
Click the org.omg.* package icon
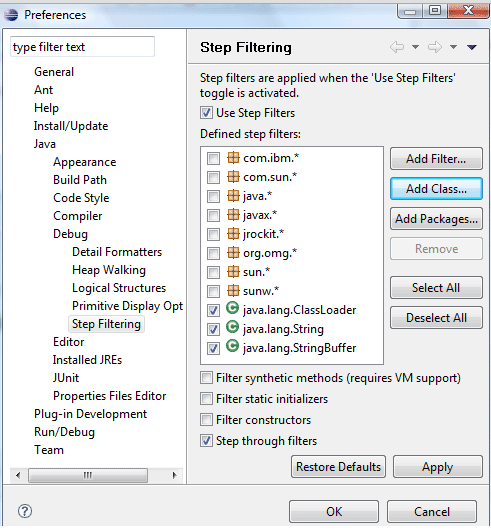pos(233,252)
